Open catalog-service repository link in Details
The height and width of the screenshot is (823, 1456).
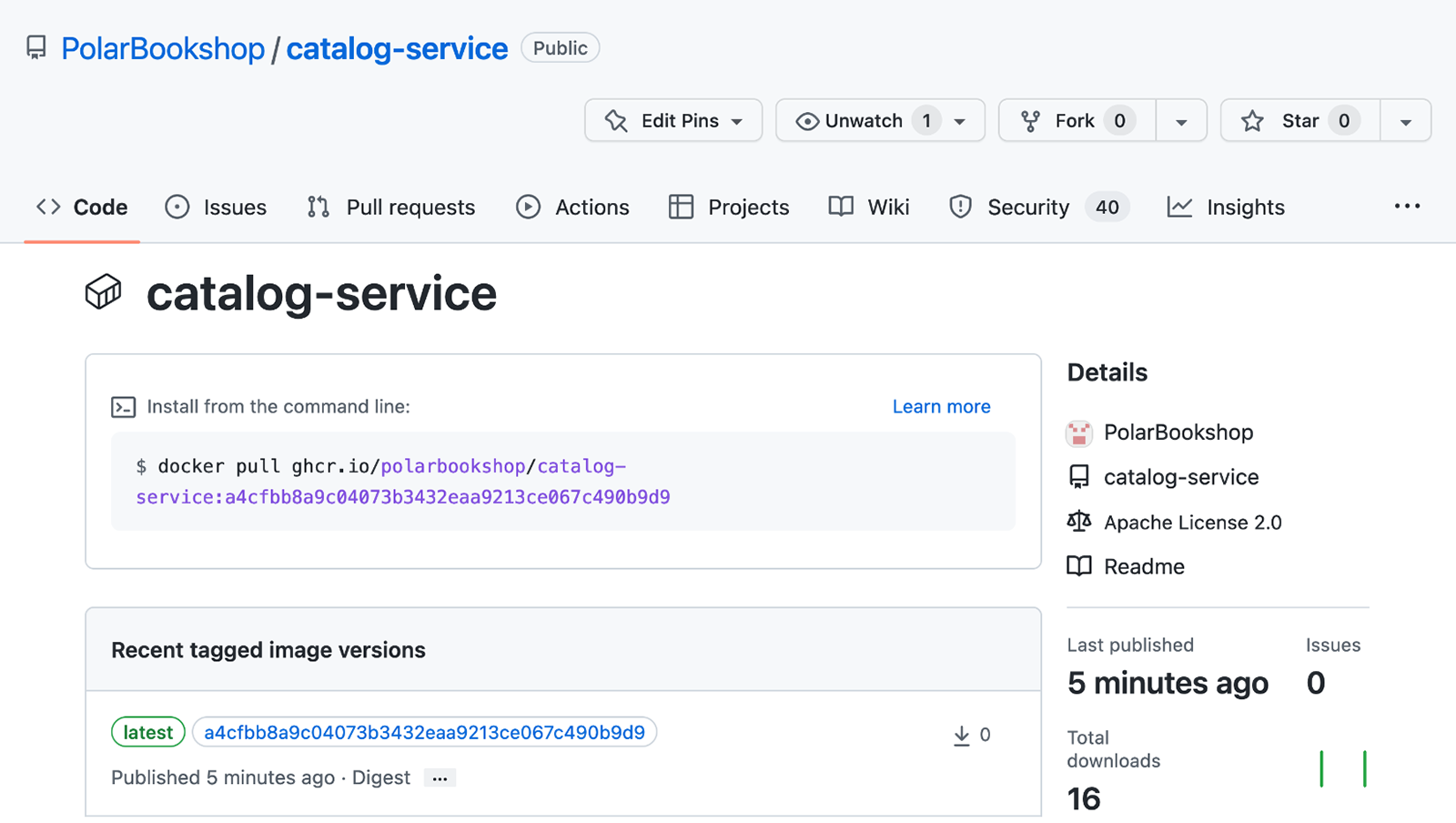[x=1181, y=477]
